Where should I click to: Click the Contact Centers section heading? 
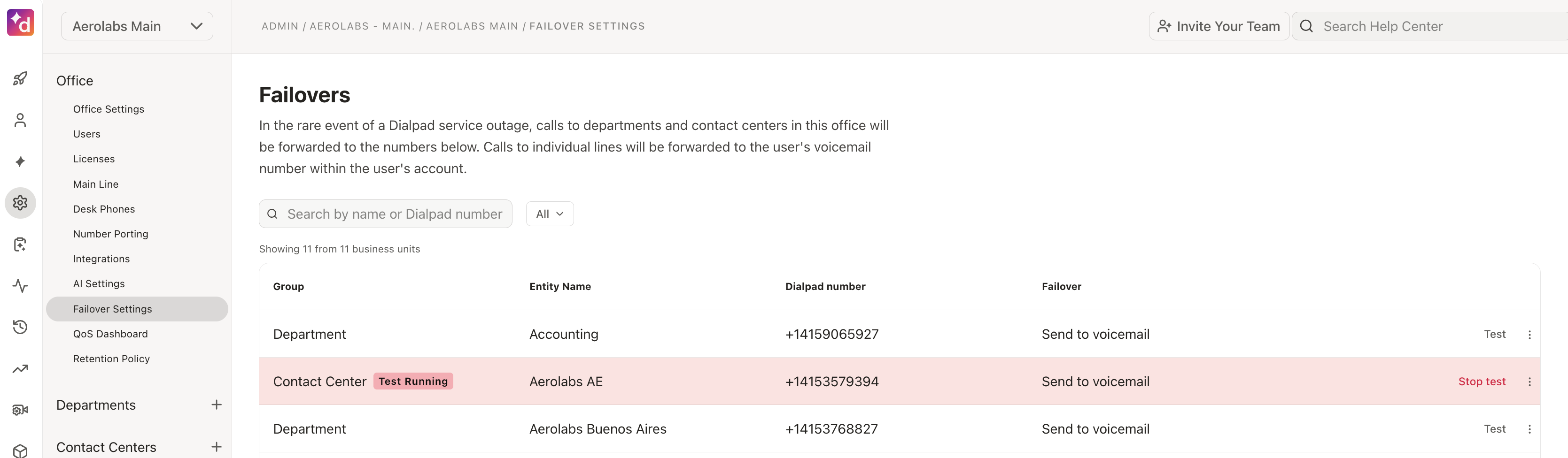click(106, 447)
